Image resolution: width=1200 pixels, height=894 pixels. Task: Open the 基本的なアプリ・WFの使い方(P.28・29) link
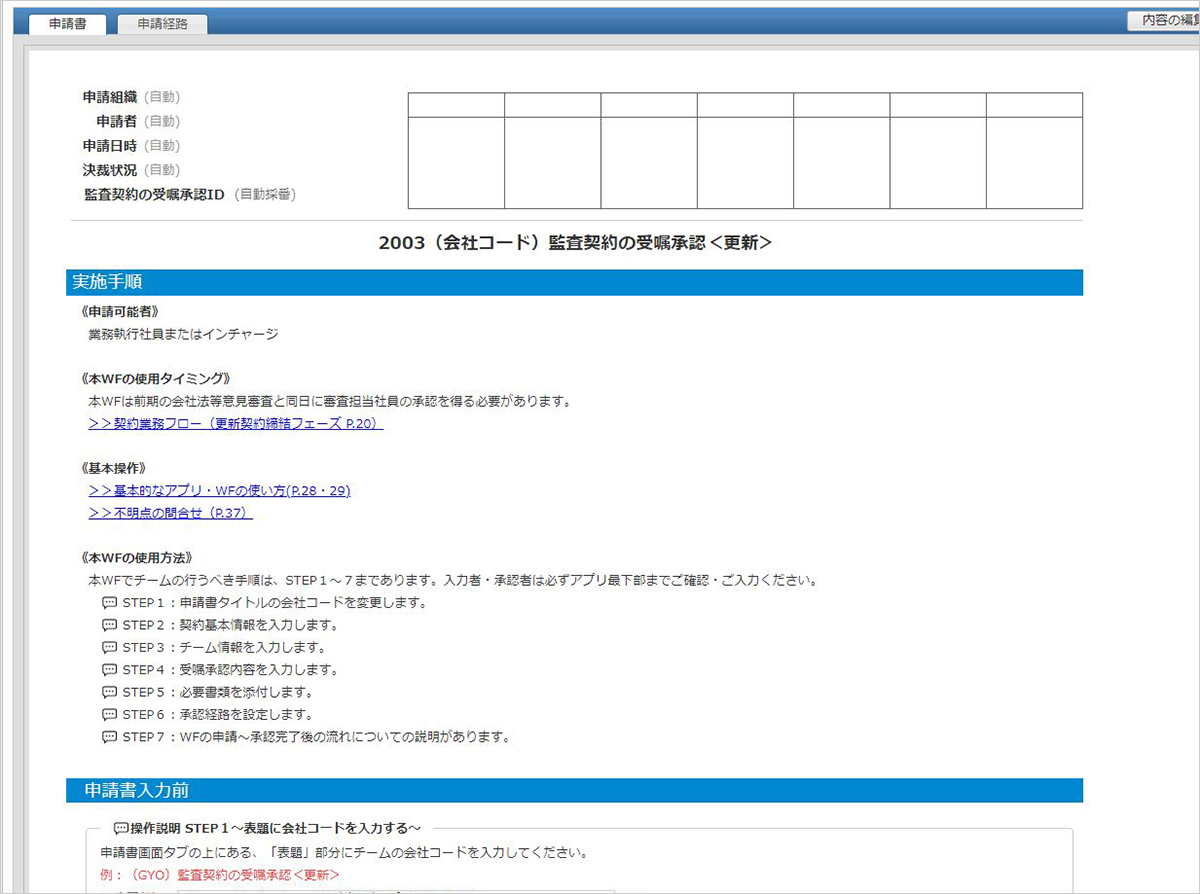coord(218,490)
